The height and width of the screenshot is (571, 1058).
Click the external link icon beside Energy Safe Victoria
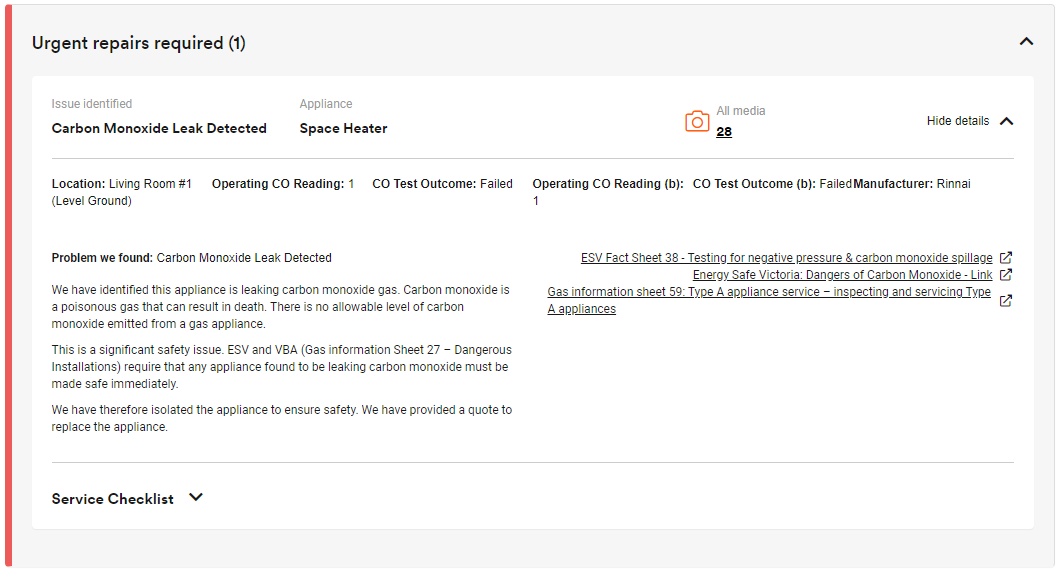pos(1005,275)
